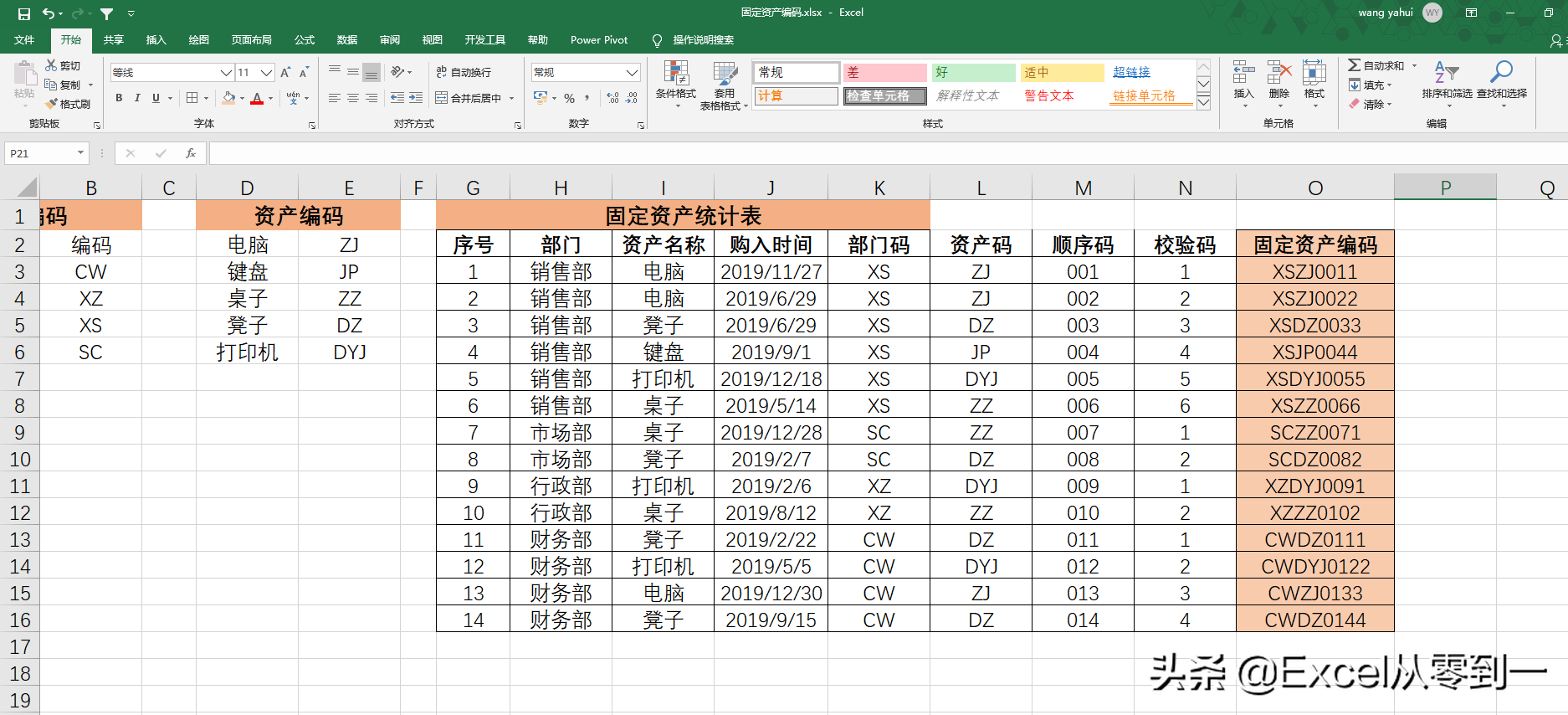This screenshot has height=715, width=1568.
Task: Open Sort and Filter (排序和筛选)
Action: [x=1448, y=82]
